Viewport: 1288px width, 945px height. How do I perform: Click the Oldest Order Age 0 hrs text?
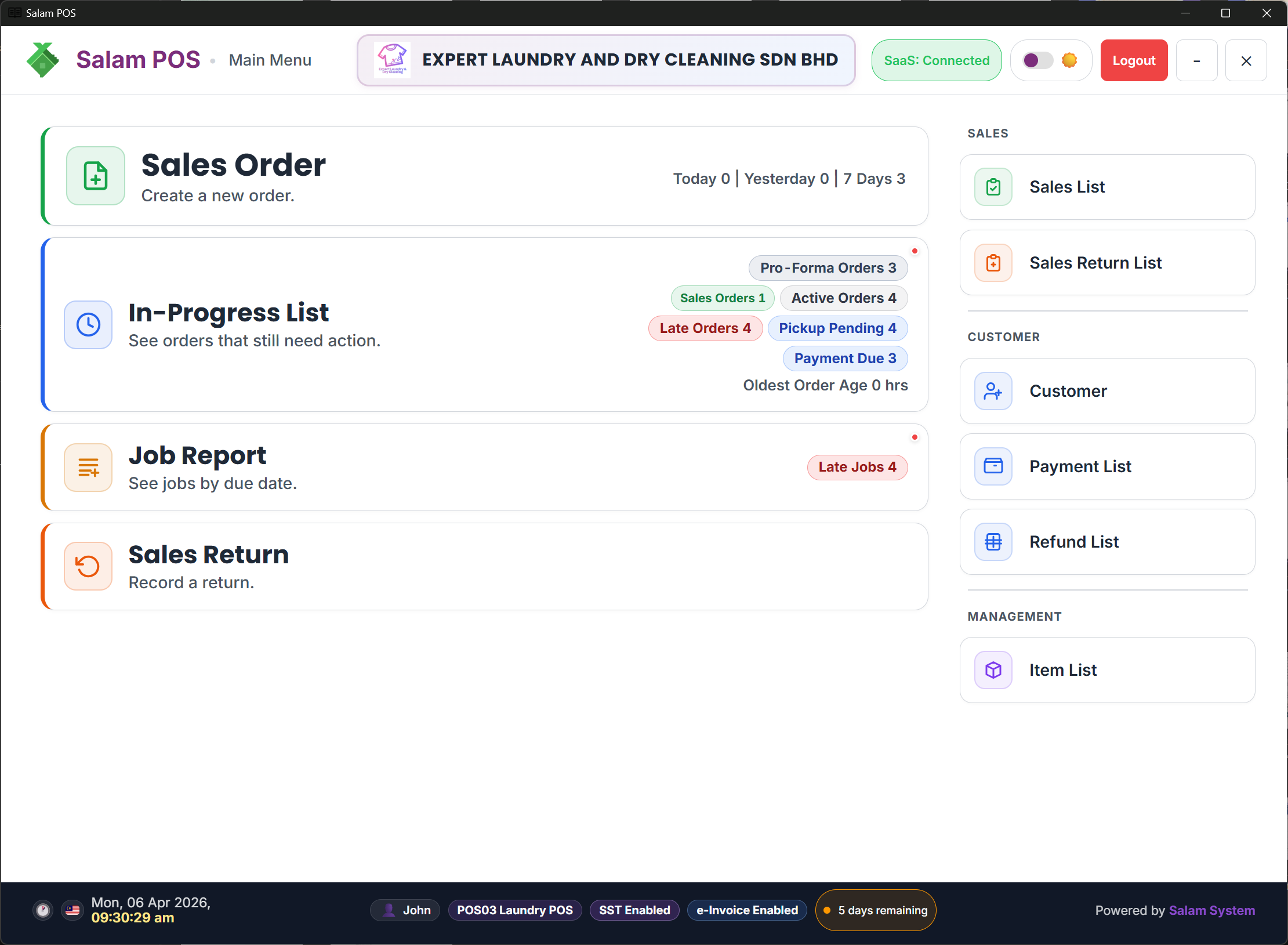(x=826, y=385)
